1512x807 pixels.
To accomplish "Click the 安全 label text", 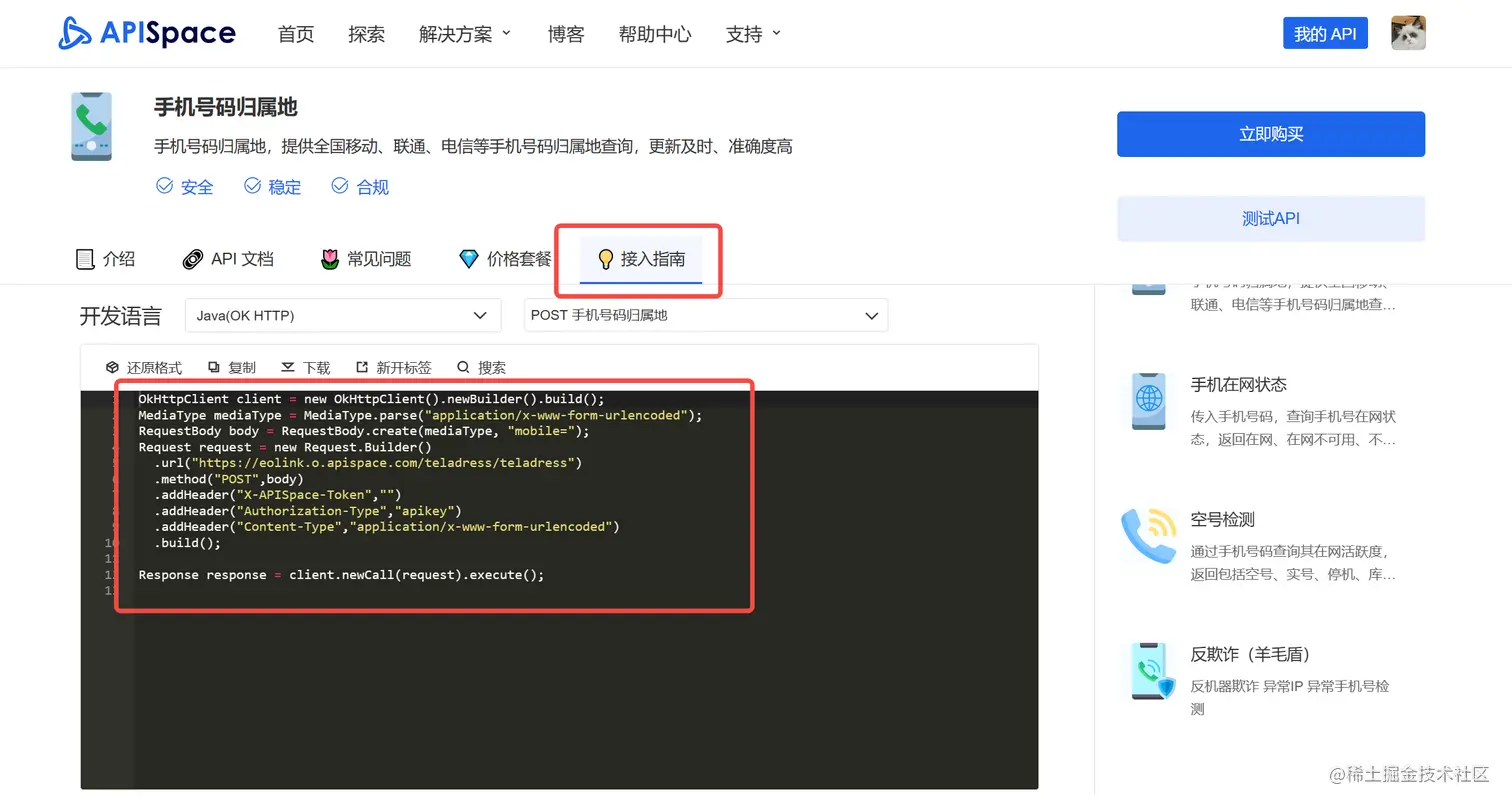I will click(197, 187).
